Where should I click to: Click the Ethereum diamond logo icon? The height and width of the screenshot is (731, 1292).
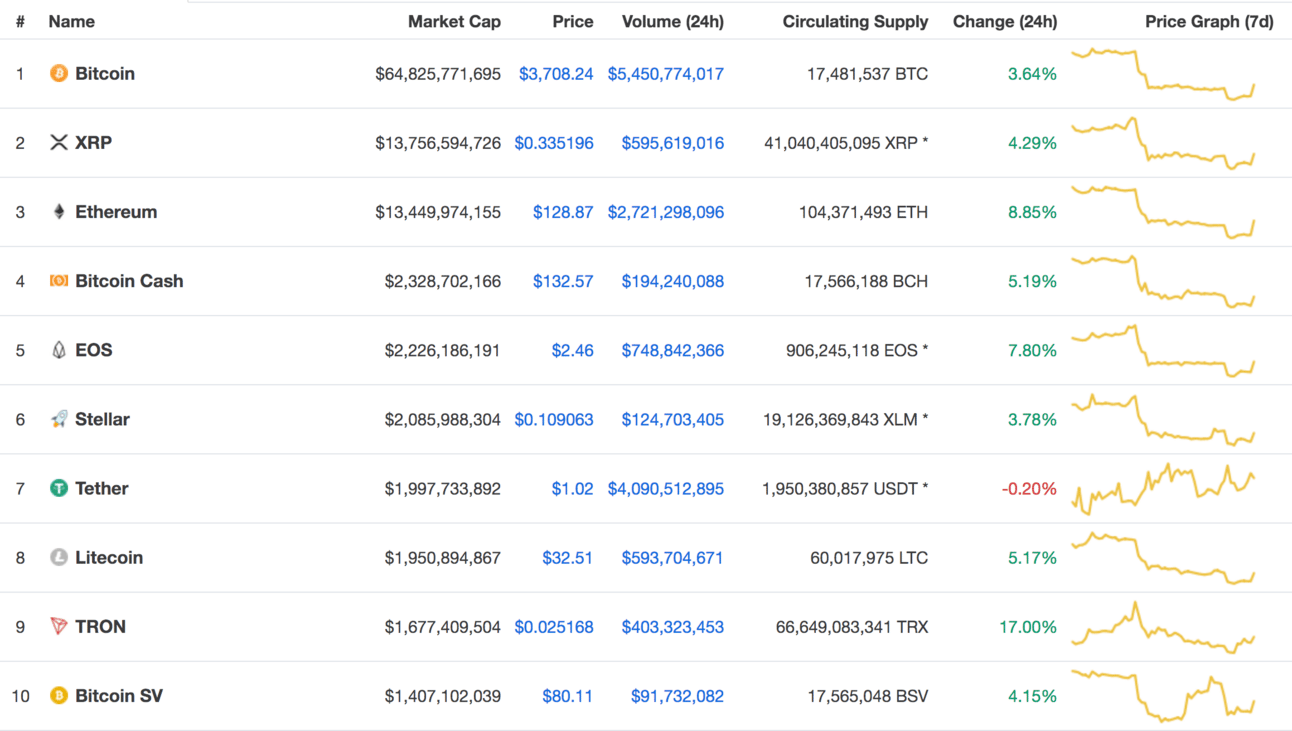point(59,212)
